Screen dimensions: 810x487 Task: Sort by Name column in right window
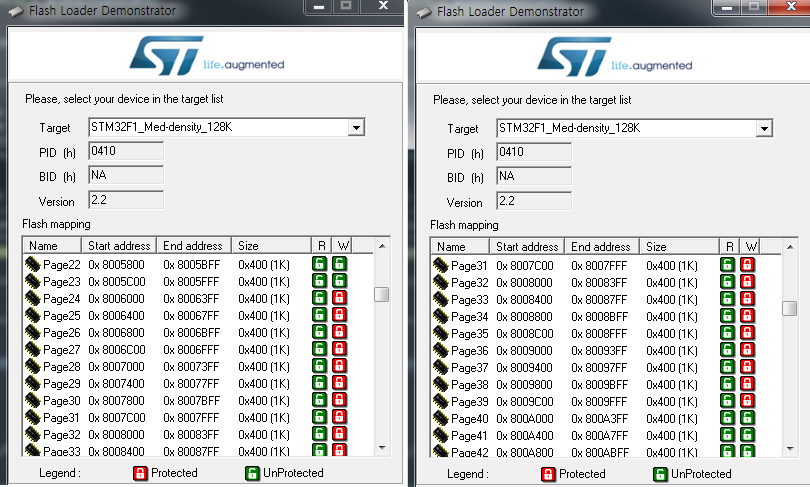460,246
